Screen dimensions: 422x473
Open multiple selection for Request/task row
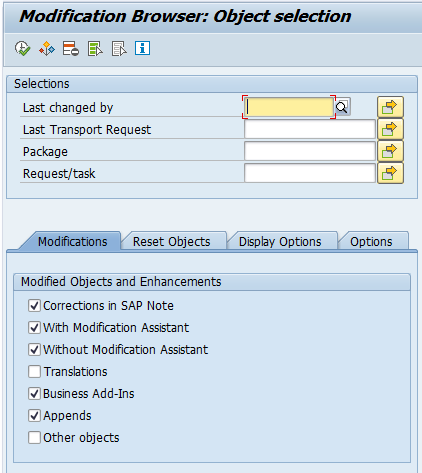(390, 173)
